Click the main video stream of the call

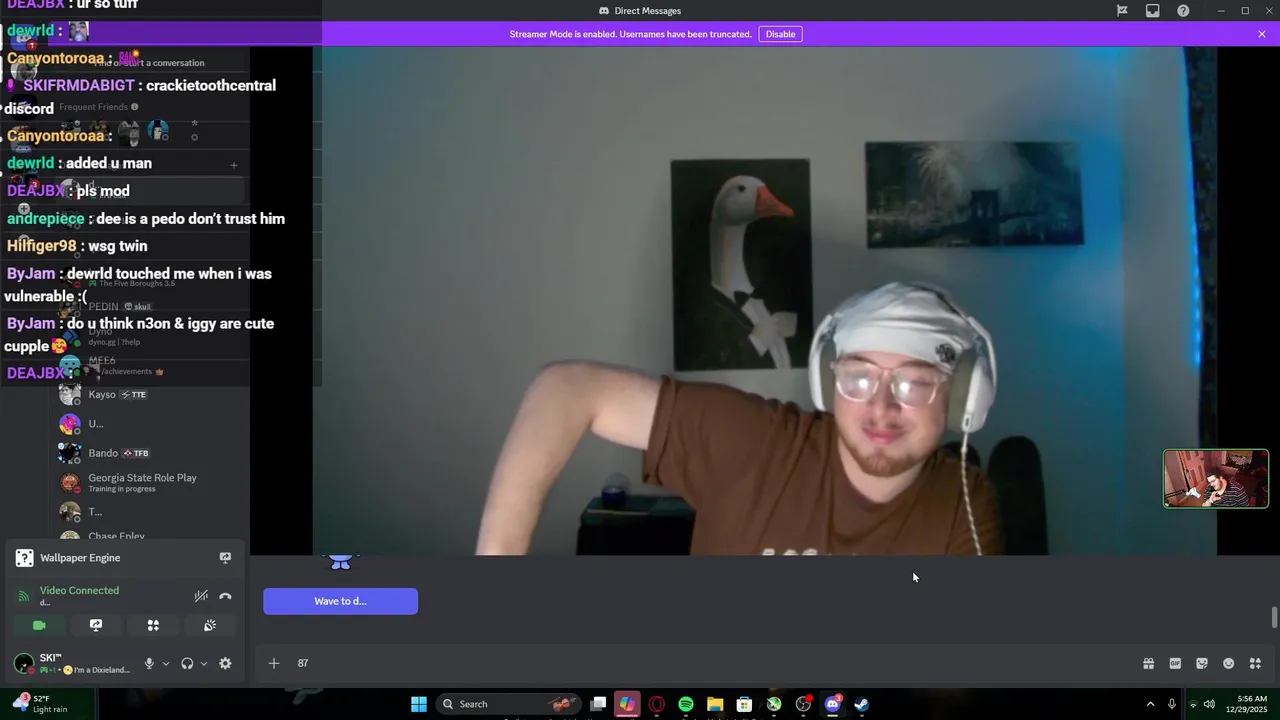[765, 300]
